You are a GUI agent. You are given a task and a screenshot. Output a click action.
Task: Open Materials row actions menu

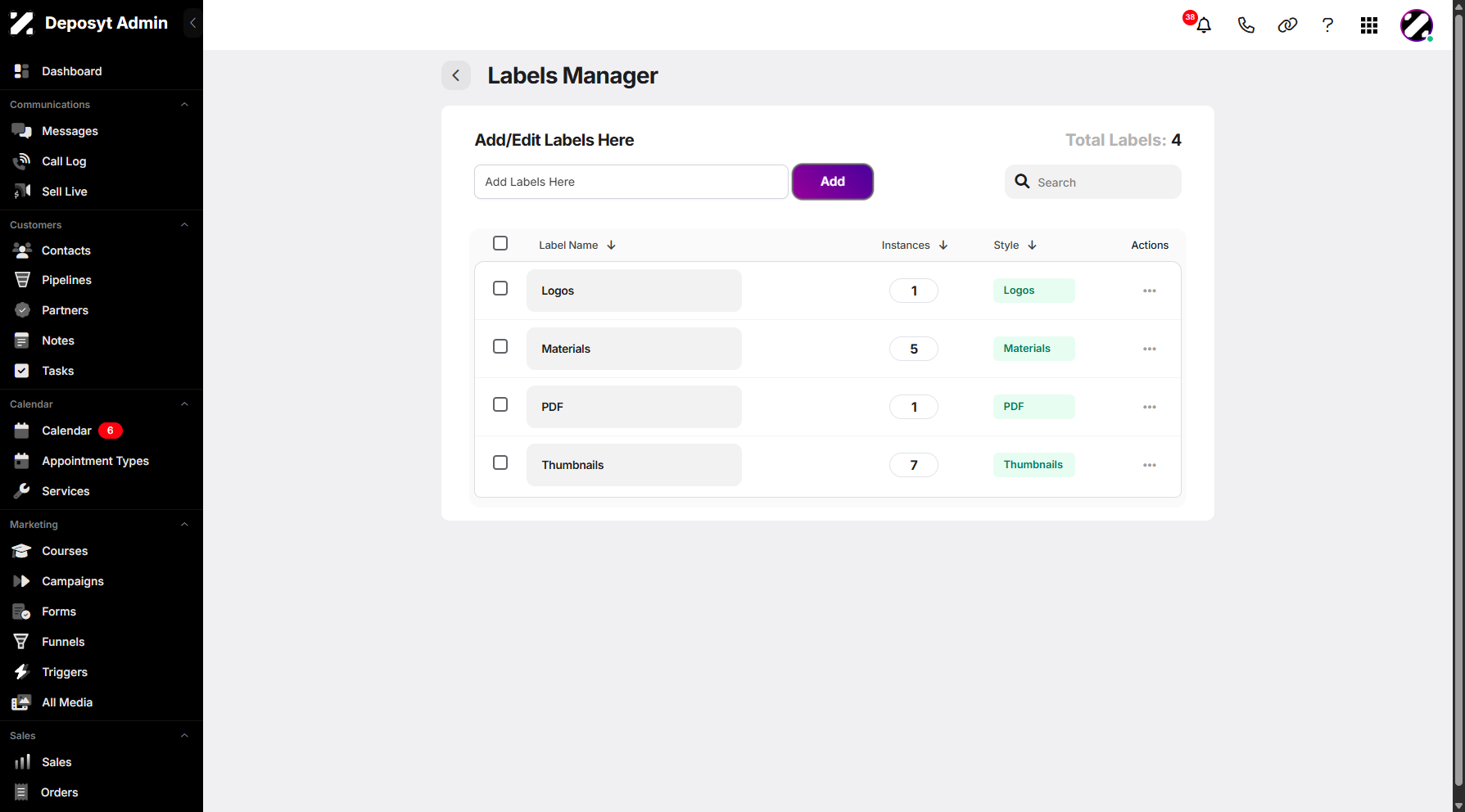(x=1150, y=349)
